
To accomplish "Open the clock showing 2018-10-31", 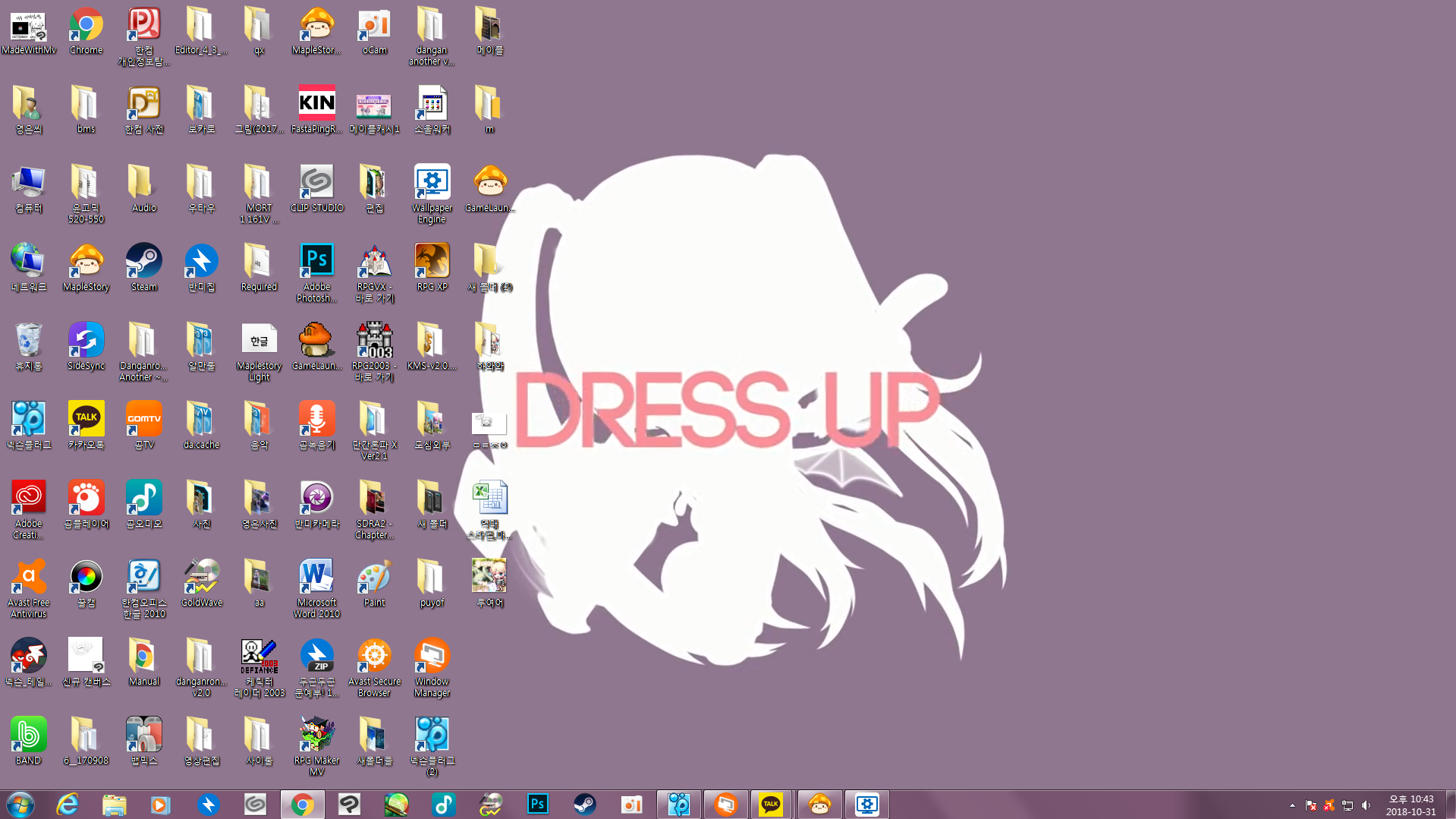I will 1410,805.
